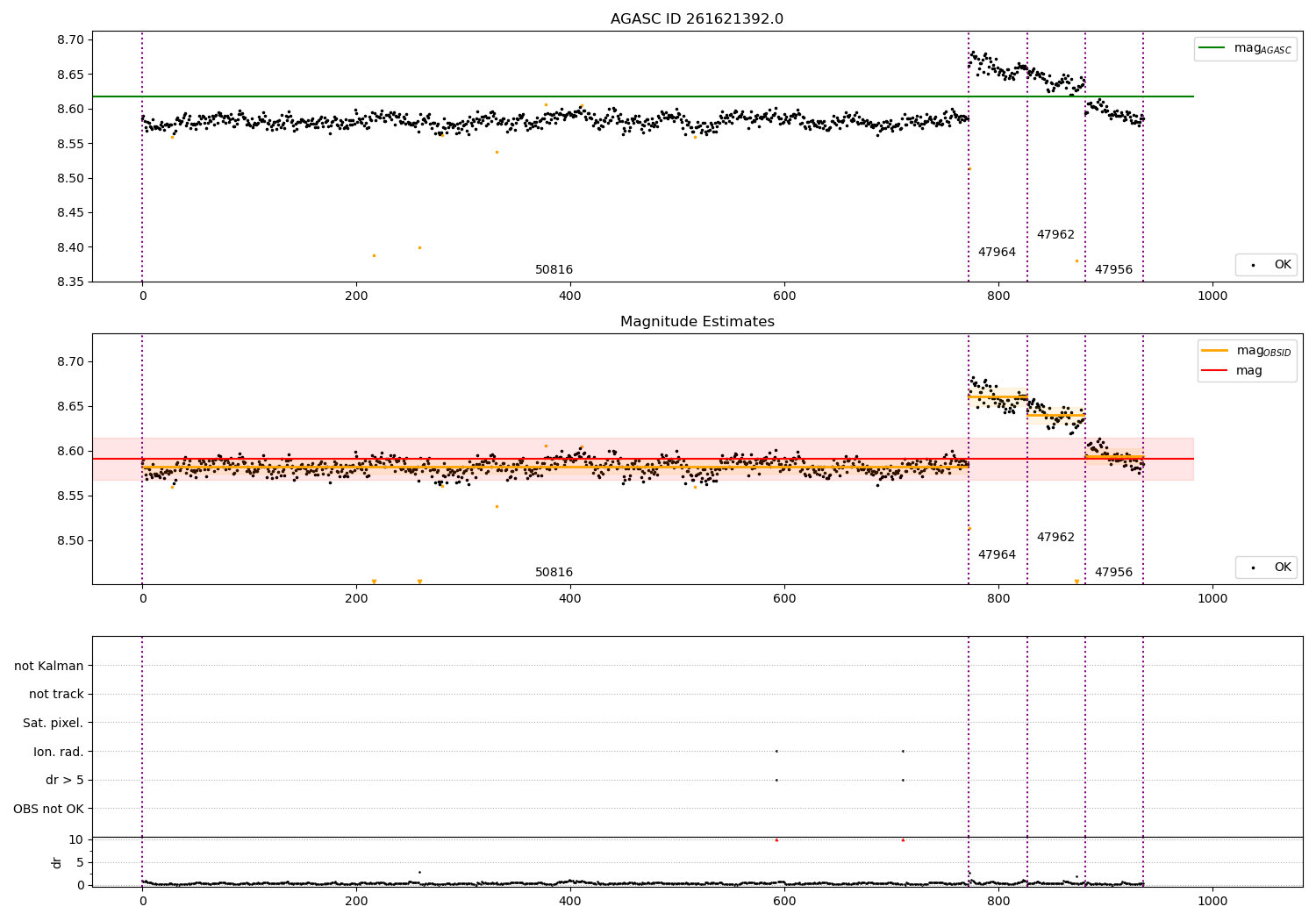Click the 8.45 tick of the AGASC plot
This screenshot has height=921, width=1316.
click(x=72, y=213)
